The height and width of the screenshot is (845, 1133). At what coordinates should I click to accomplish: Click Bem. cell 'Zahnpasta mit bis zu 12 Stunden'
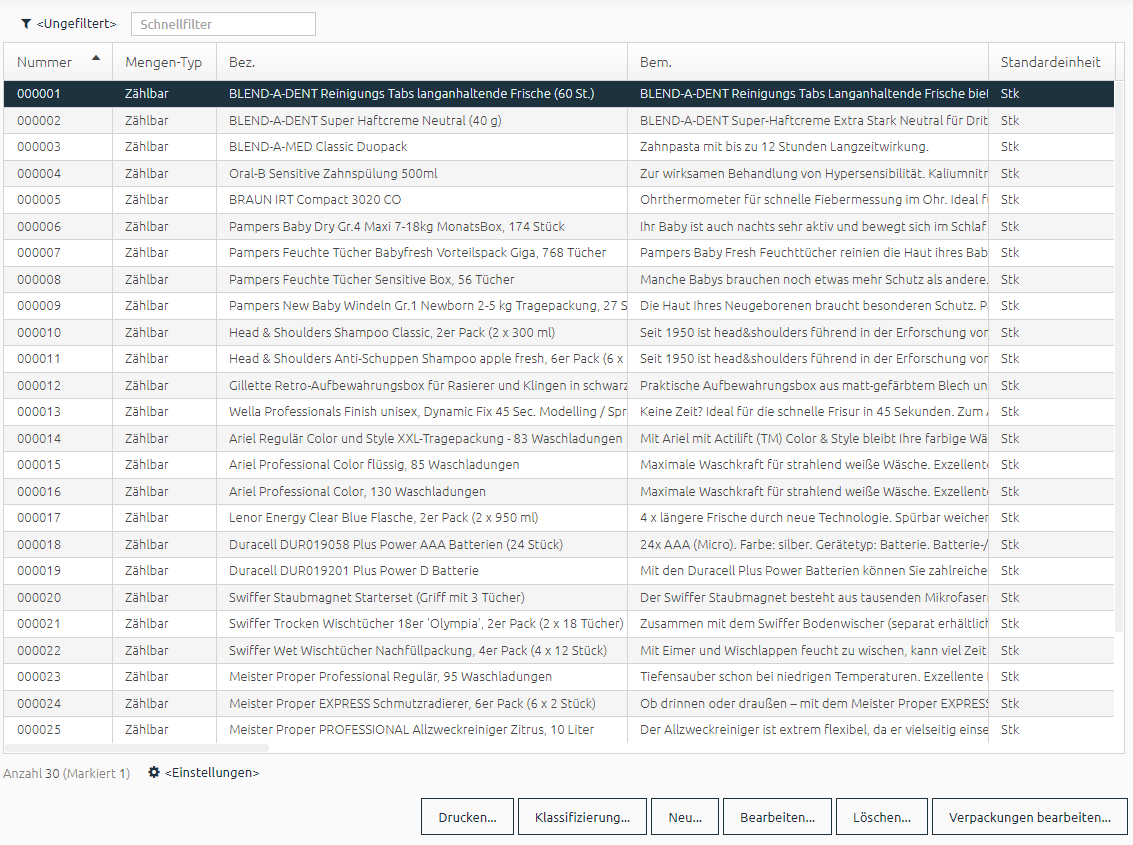pos(808,147)
